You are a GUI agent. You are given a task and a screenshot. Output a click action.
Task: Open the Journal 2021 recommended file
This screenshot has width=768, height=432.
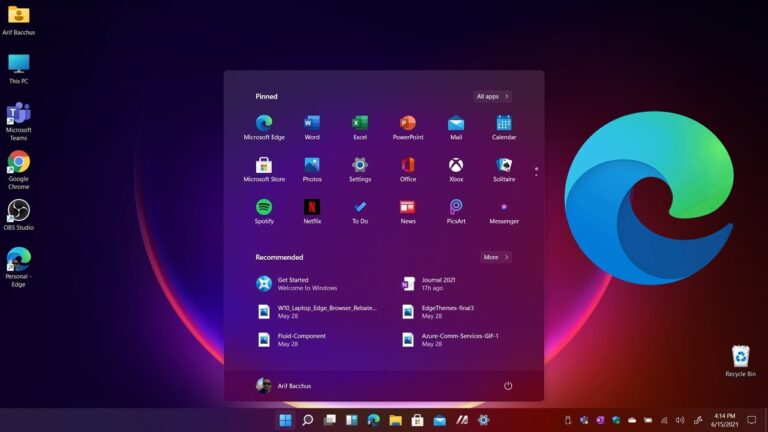click(429, 284)
